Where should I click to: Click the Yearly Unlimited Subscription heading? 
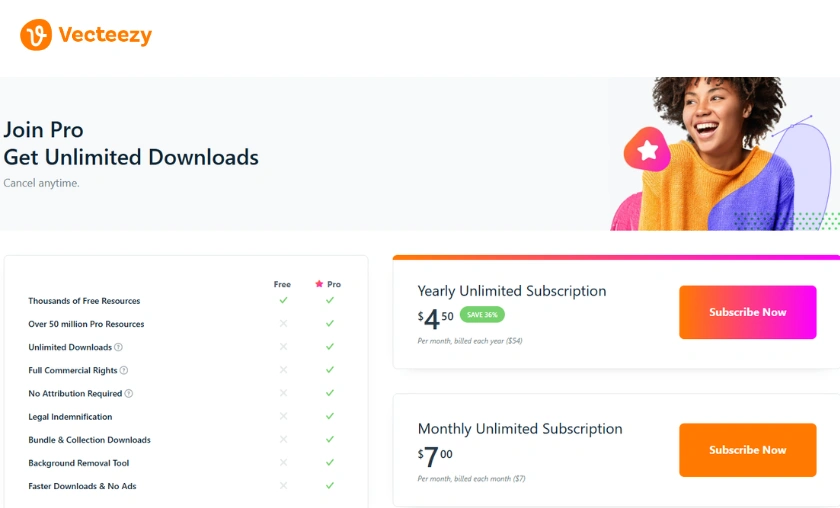(x=512, y=291)
